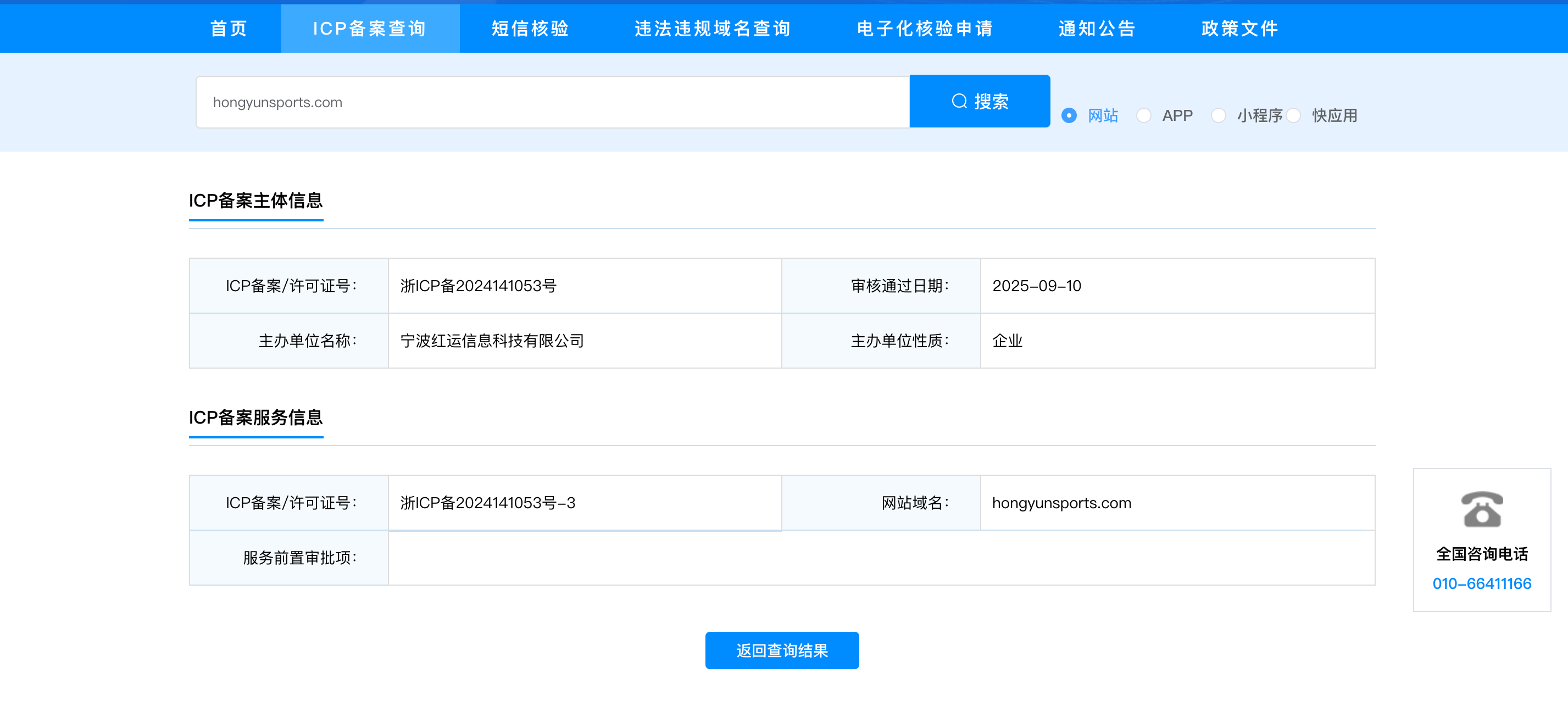1568x723 pixels.
Task: Open 电子化核验申请 menu item
Action: pos(925,29)
